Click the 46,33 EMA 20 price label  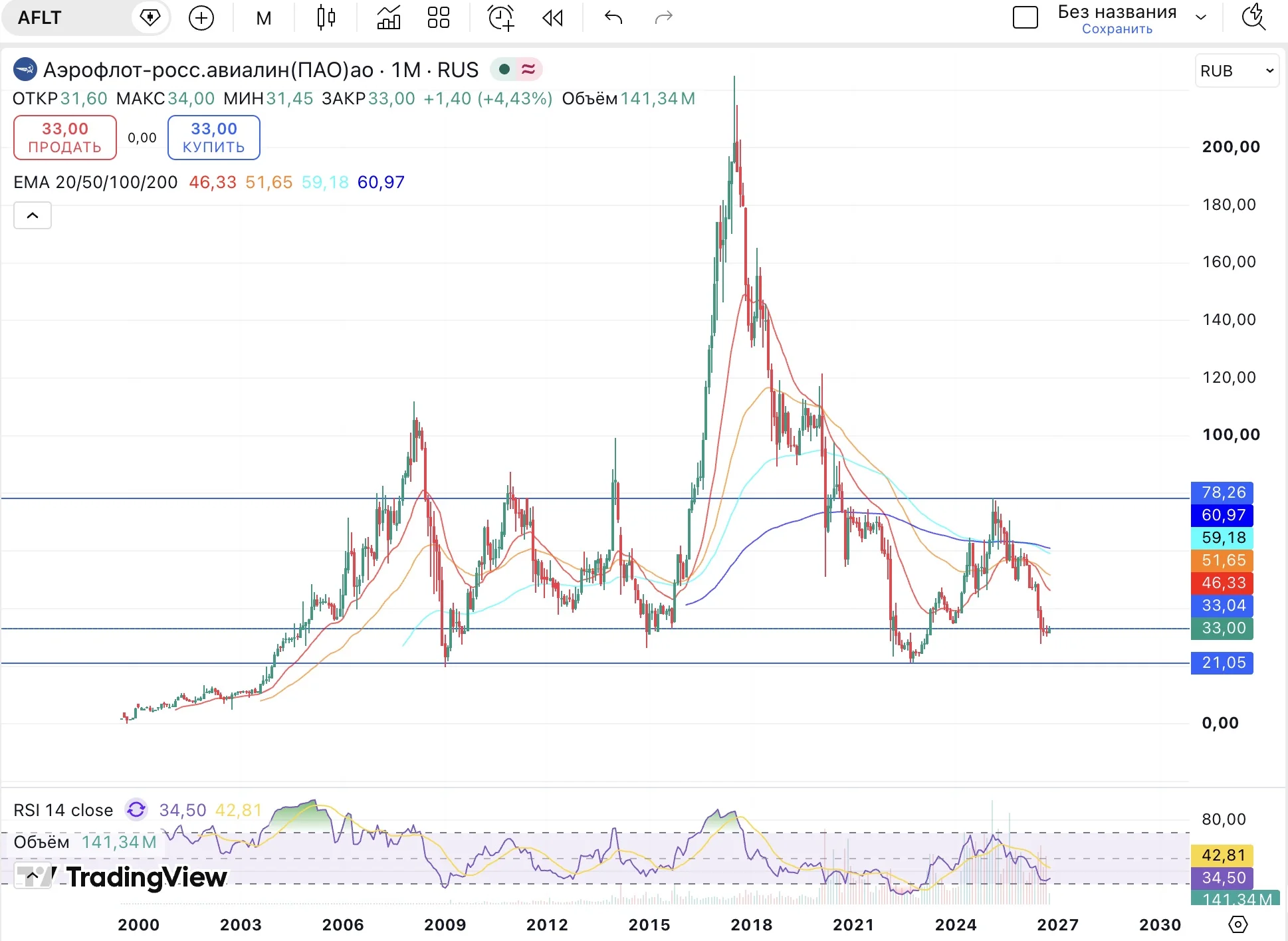coord(1222,583)
